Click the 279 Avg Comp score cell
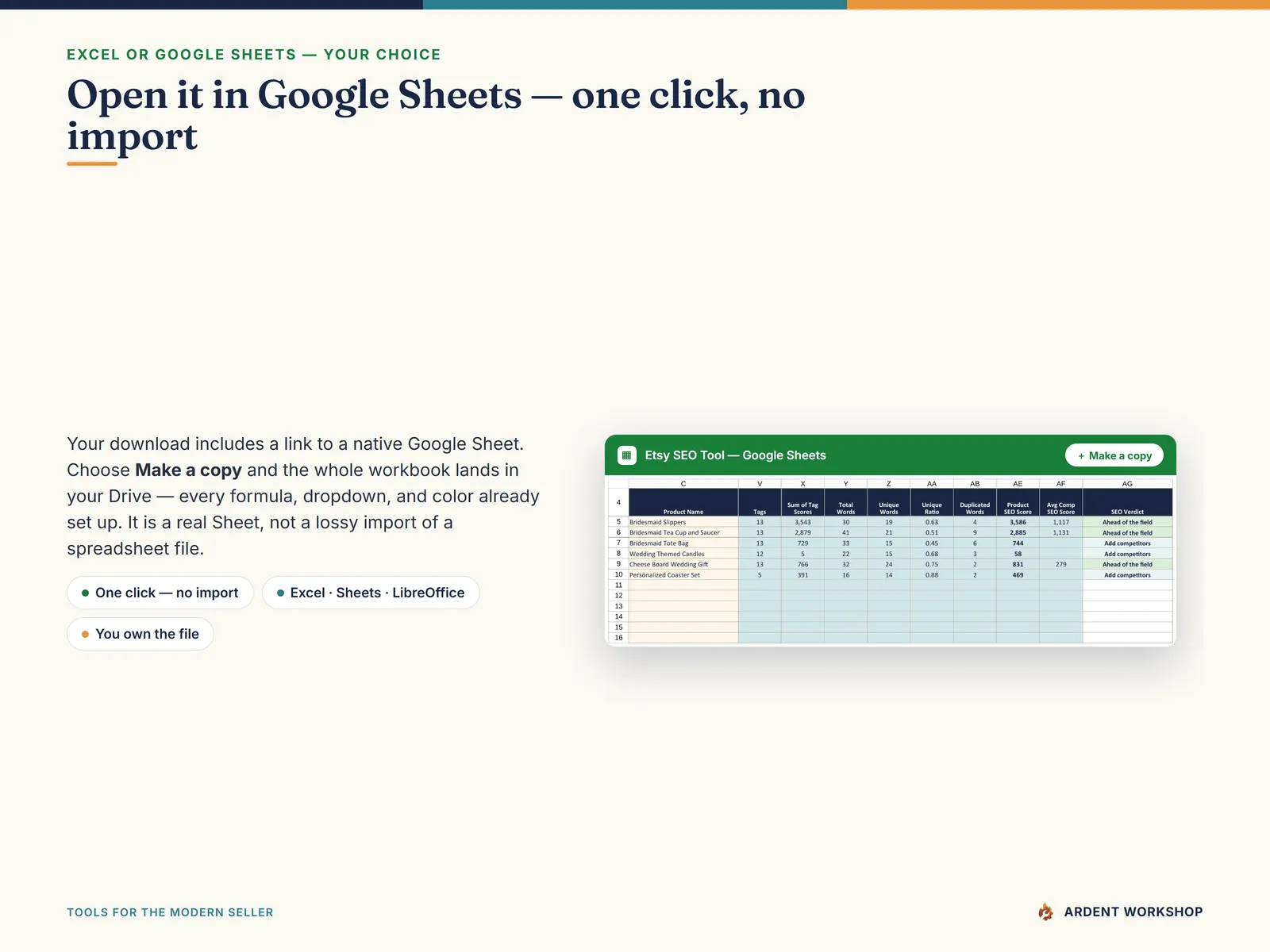 [1060, 564]
